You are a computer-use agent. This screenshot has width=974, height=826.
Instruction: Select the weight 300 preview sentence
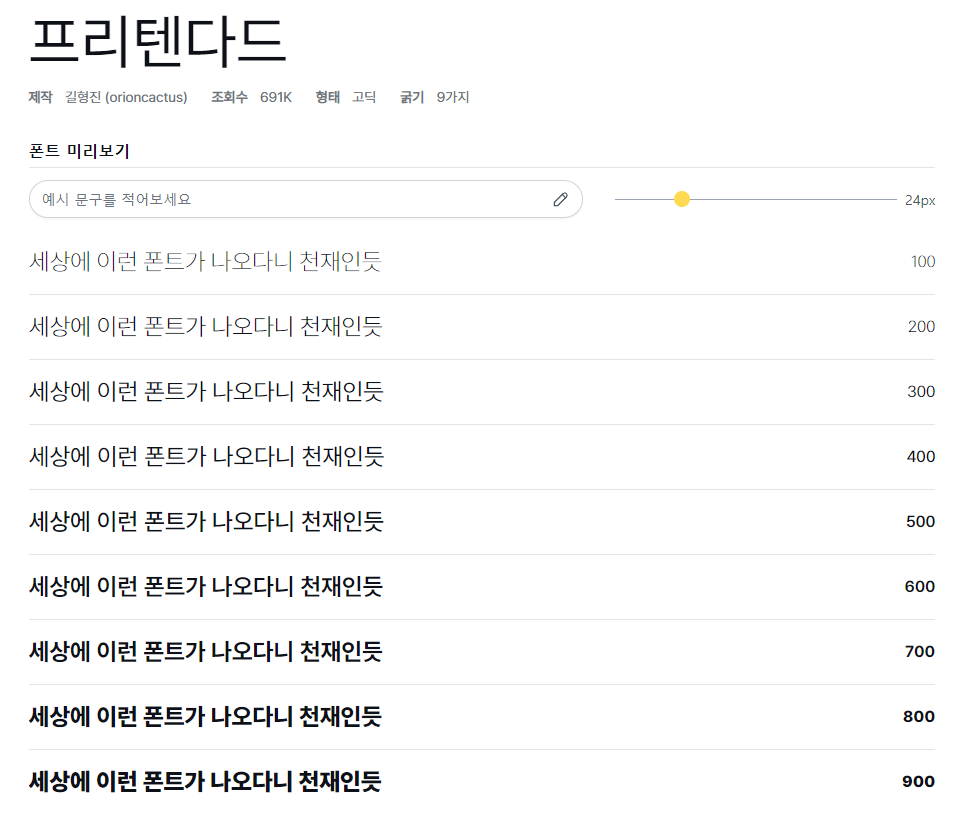[x=206, y=391]
